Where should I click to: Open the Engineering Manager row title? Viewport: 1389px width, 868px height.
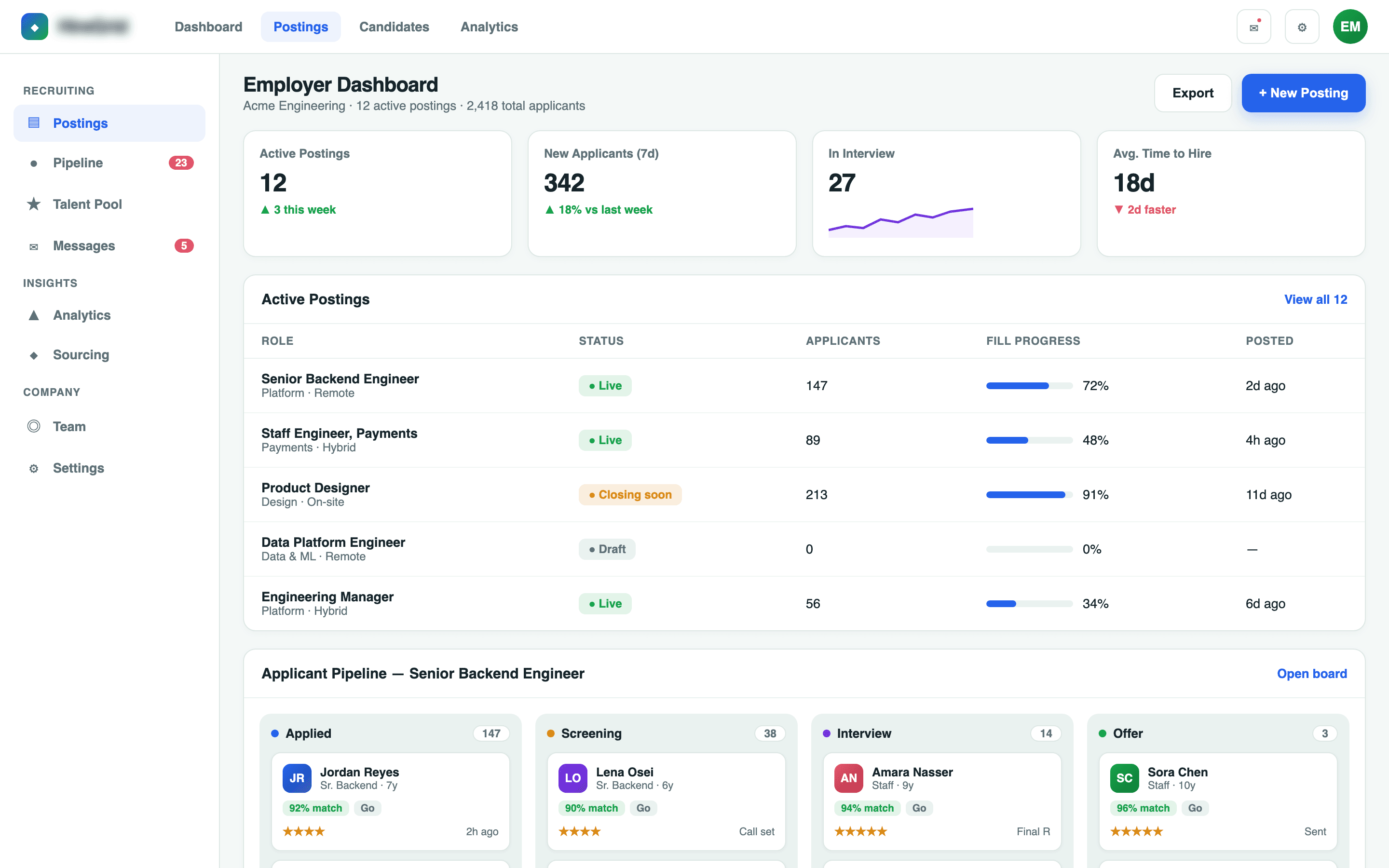click(327, 597)
